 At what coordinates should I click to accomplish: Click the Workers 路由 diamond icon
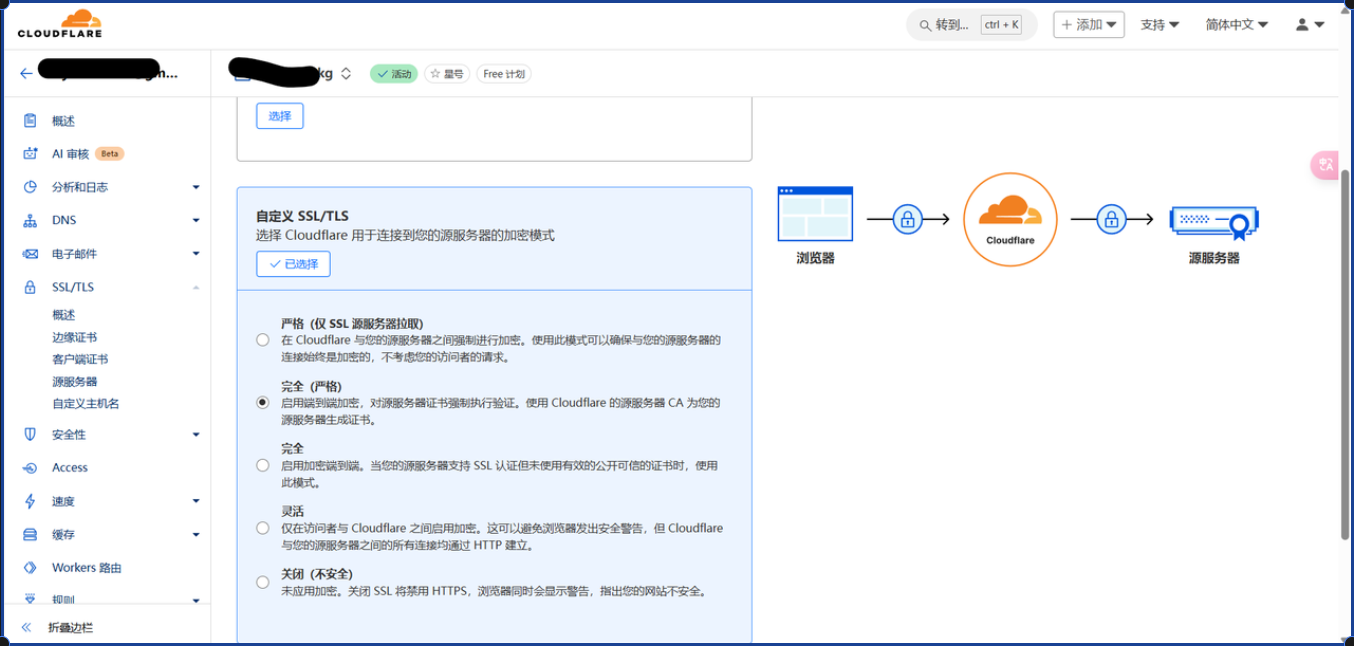pyautogui.click(x=30, y=568)
